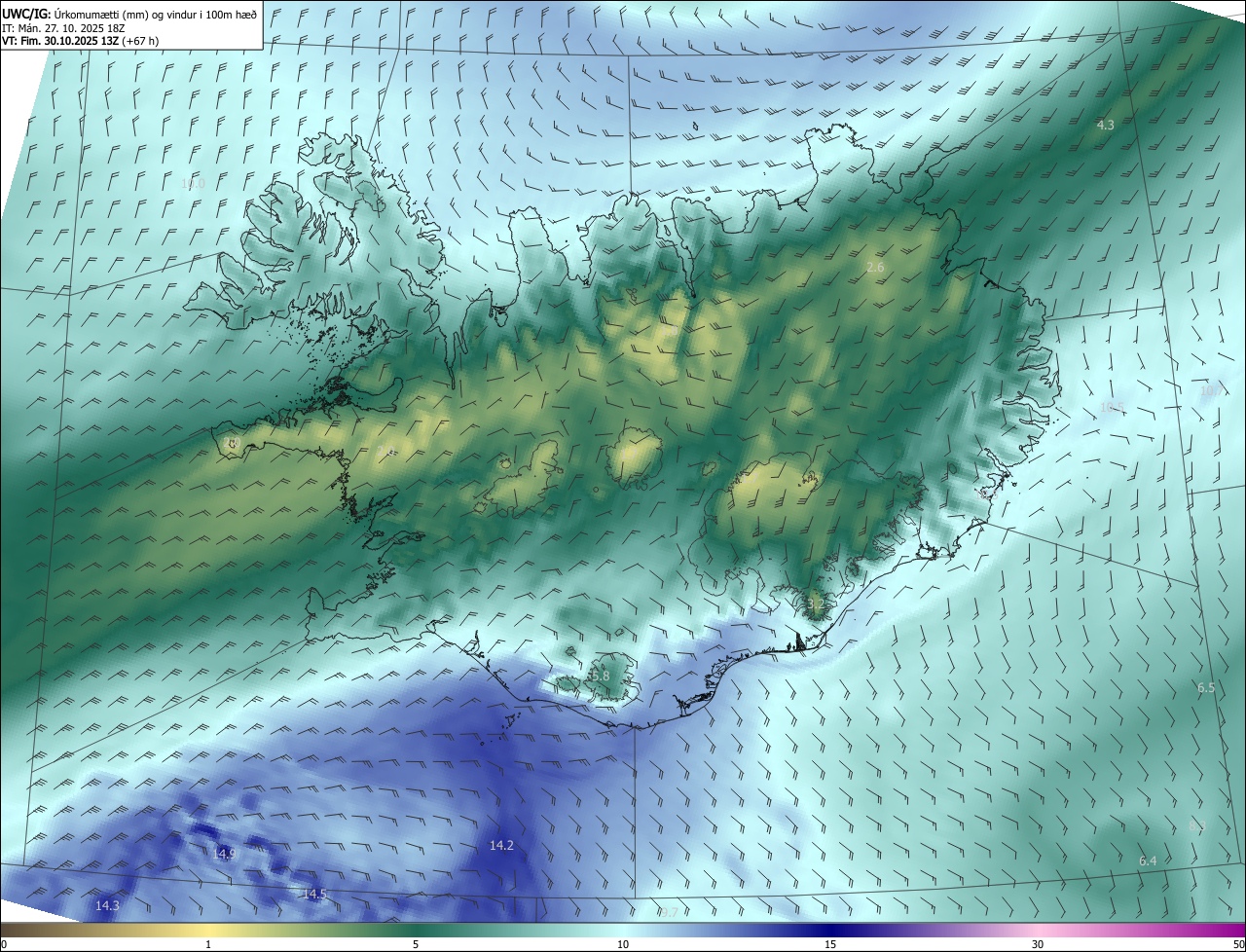Click the 10.5 value label east of Iceland
1246x952 pixels.
tap(1112, 408)
